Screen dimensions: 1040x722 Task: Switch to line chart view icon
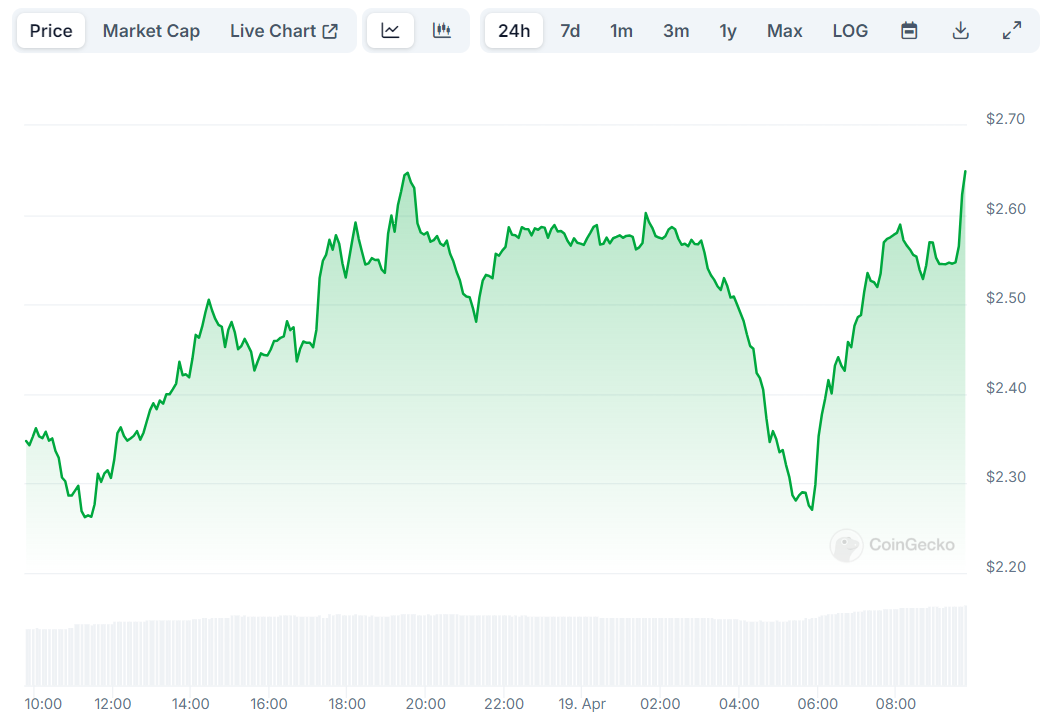pyautogui.click(x=390, y=31)
